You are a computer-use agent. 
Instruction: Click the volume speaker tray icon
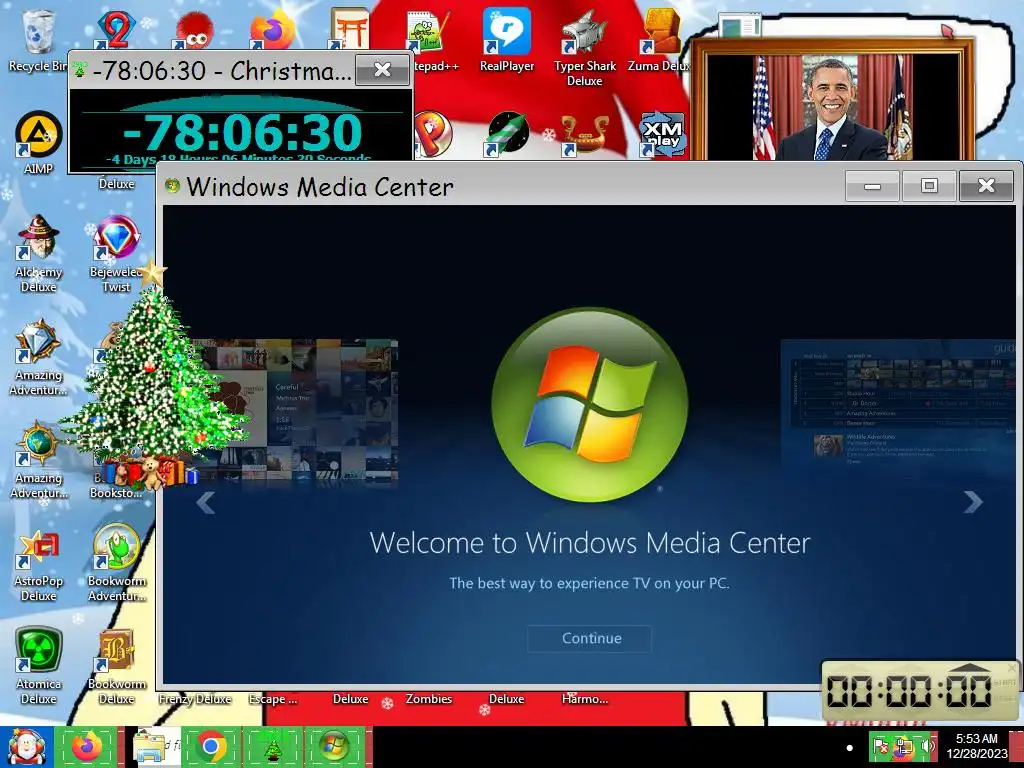[x=927, y=746]
